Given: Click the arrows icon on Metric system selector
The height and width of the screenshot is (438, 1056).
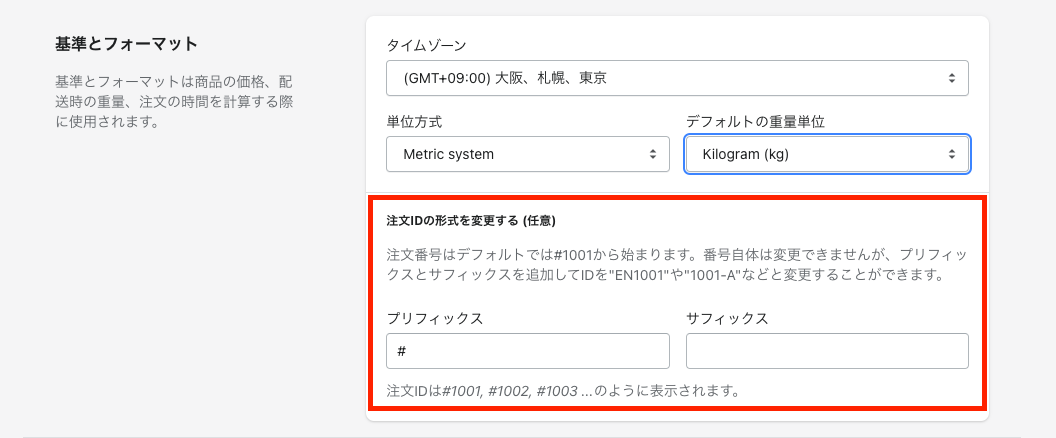Looking at the screenshot, I should (652, 154).
